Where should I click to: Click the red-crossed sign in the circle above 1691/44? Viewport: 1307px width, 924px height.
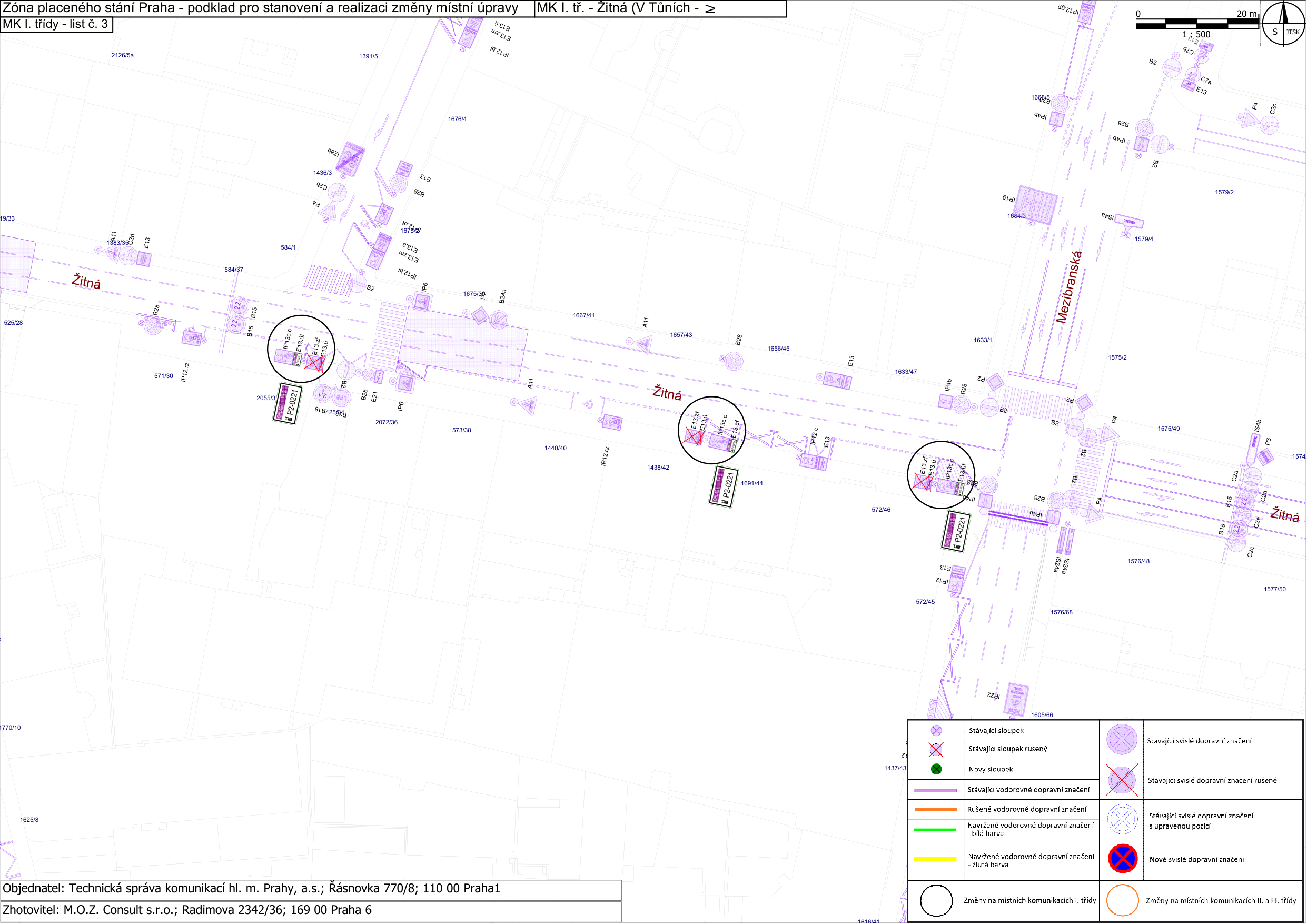click(694, 436)
